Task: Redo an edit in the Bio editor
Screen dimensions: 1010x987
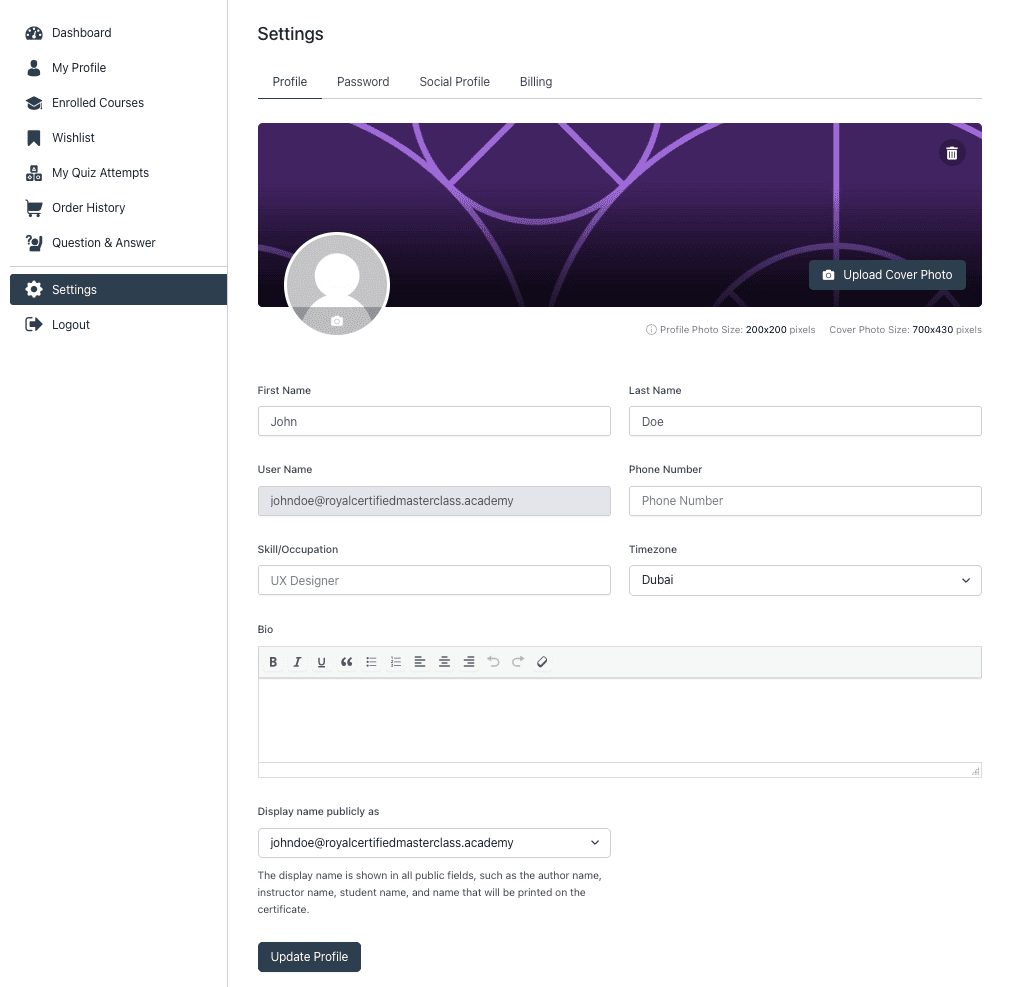Action: tap(518, 661)
